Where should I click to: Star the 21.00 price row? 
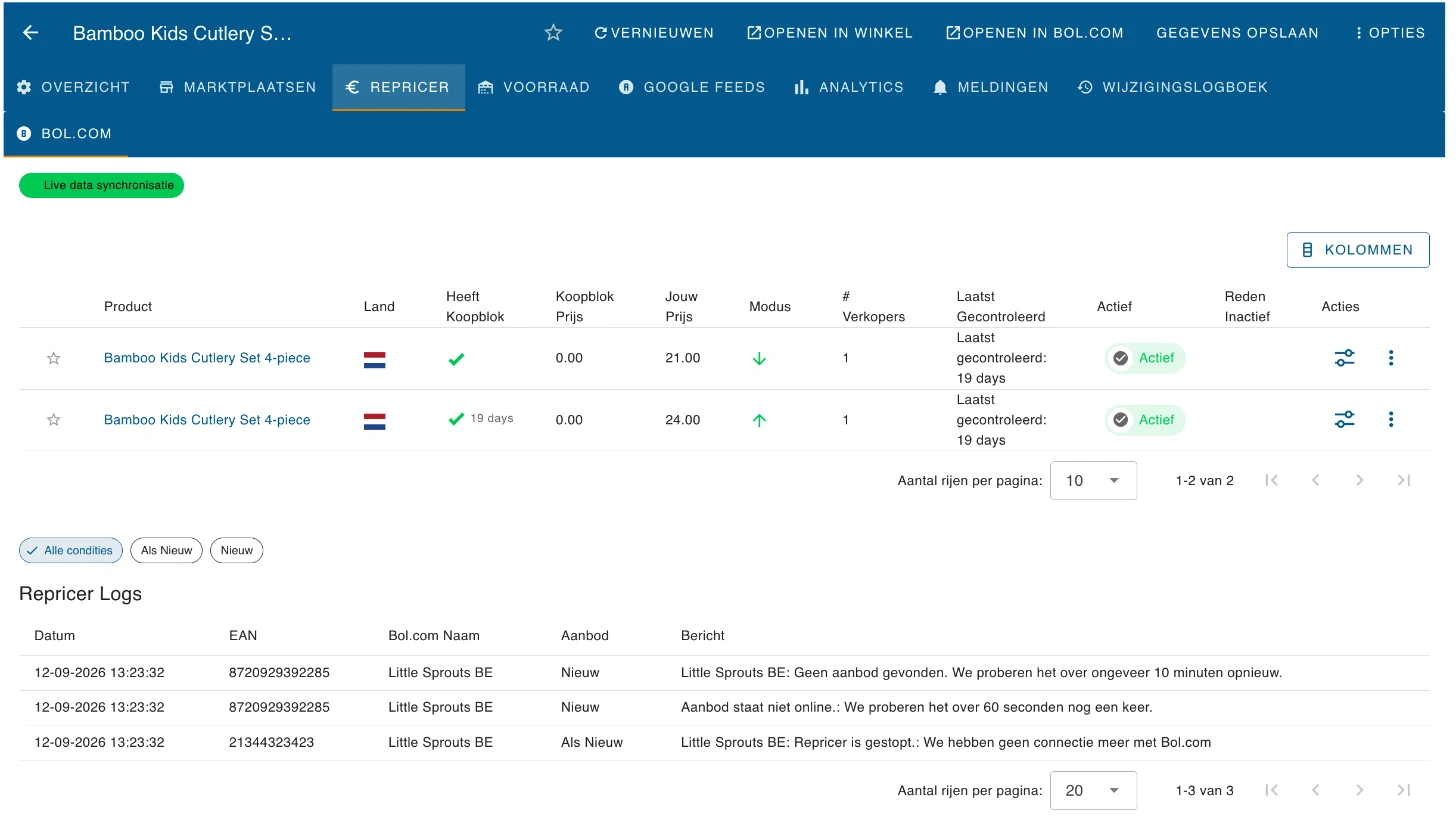pyautogui.click(x=54, y=358)
